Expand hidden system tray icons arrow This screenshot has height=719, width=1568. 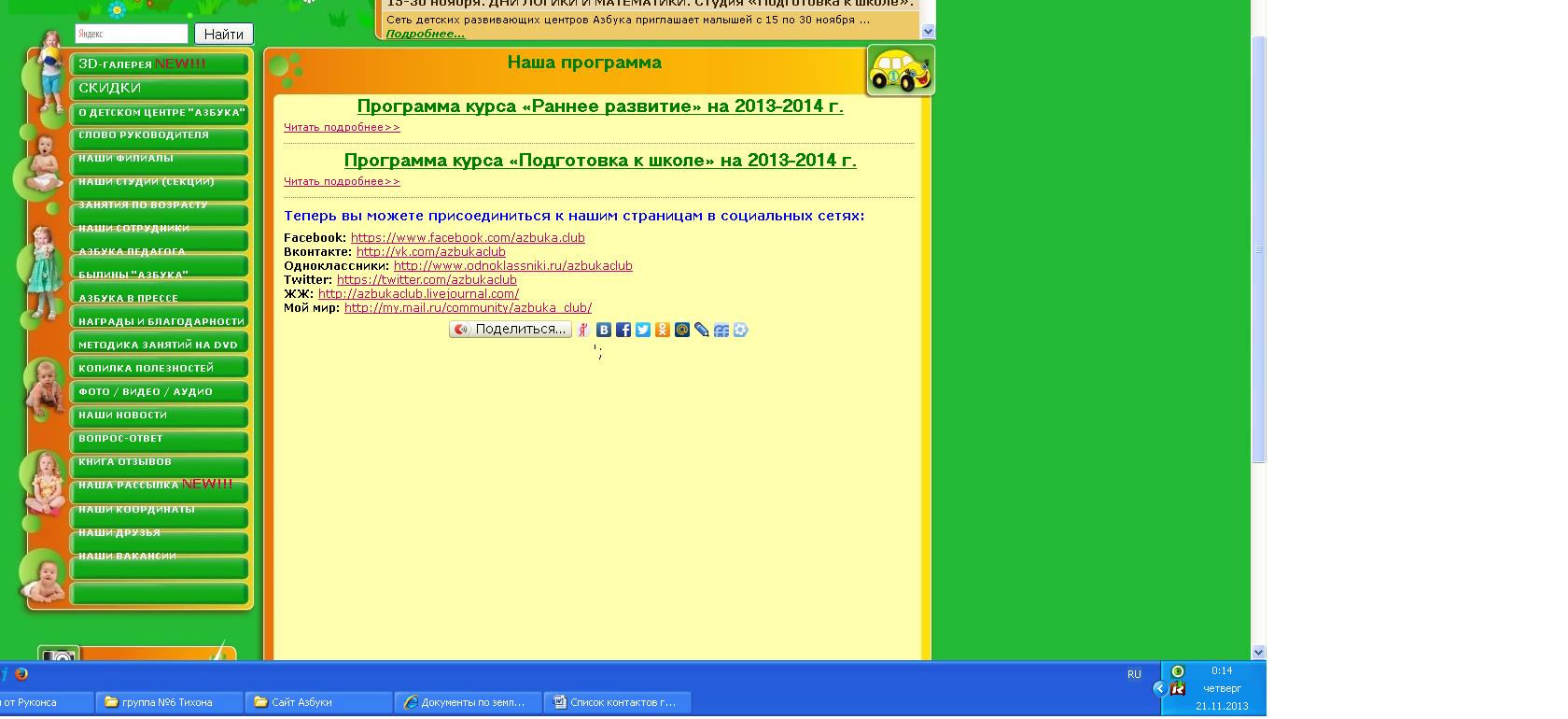[x=1159, y=688]
